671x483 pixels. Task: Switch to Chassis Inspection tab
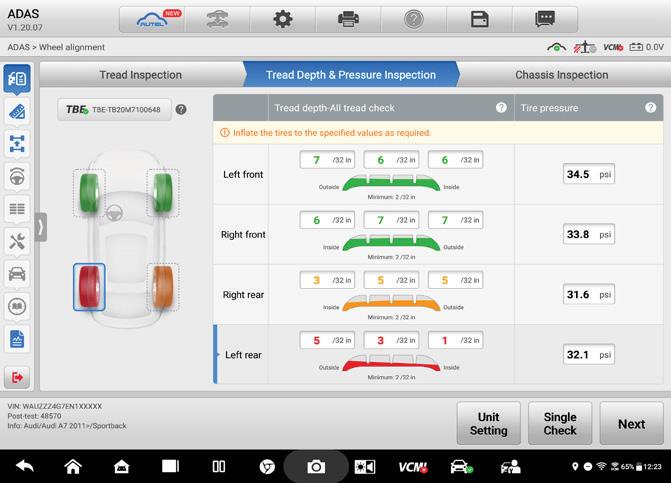pyautogui.click(x=561, y=75)
